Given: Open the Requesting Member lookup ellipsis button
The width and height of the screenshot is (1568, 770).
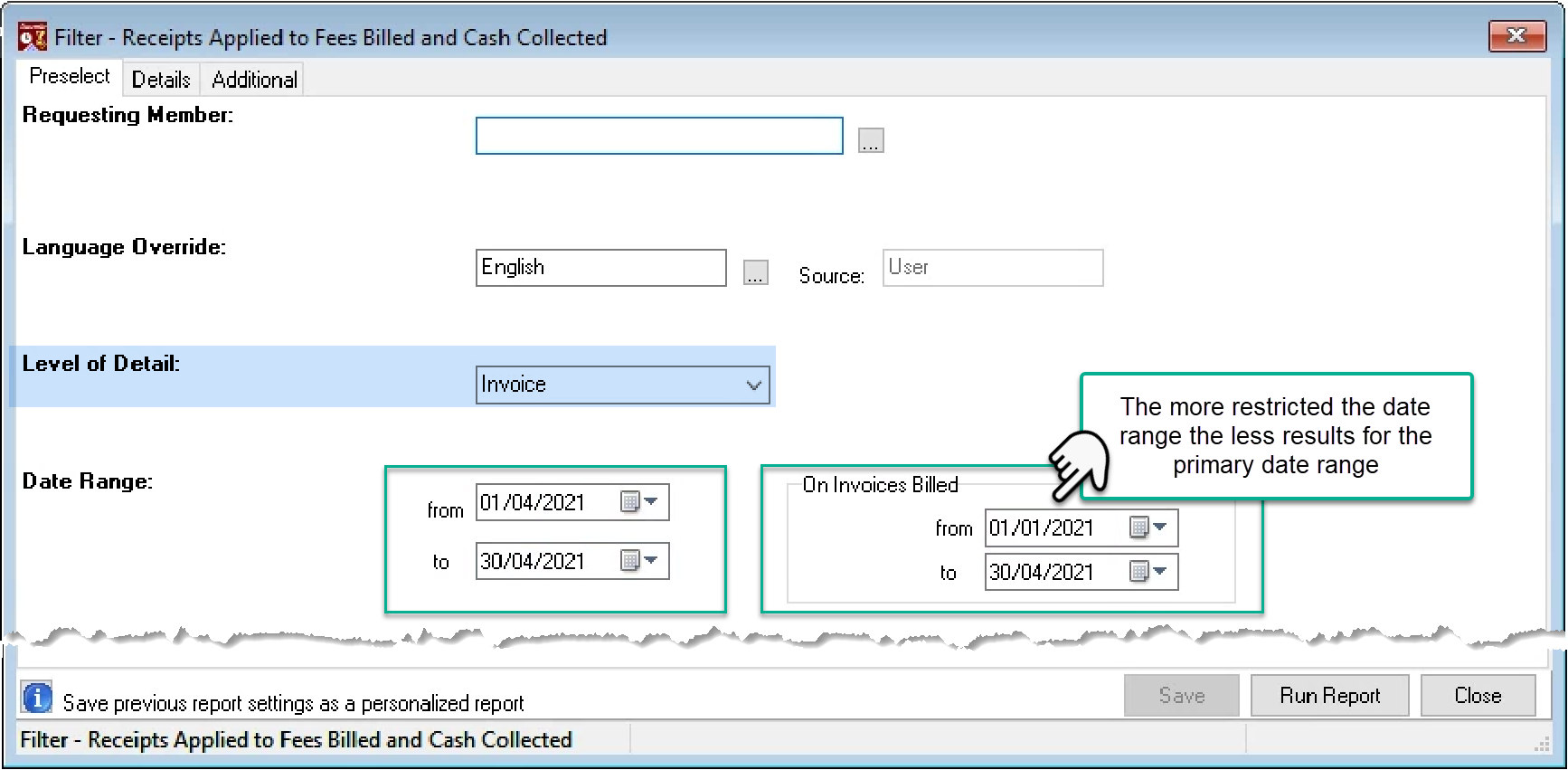Looking at the screenshot, I should click(x=871, y=140).
